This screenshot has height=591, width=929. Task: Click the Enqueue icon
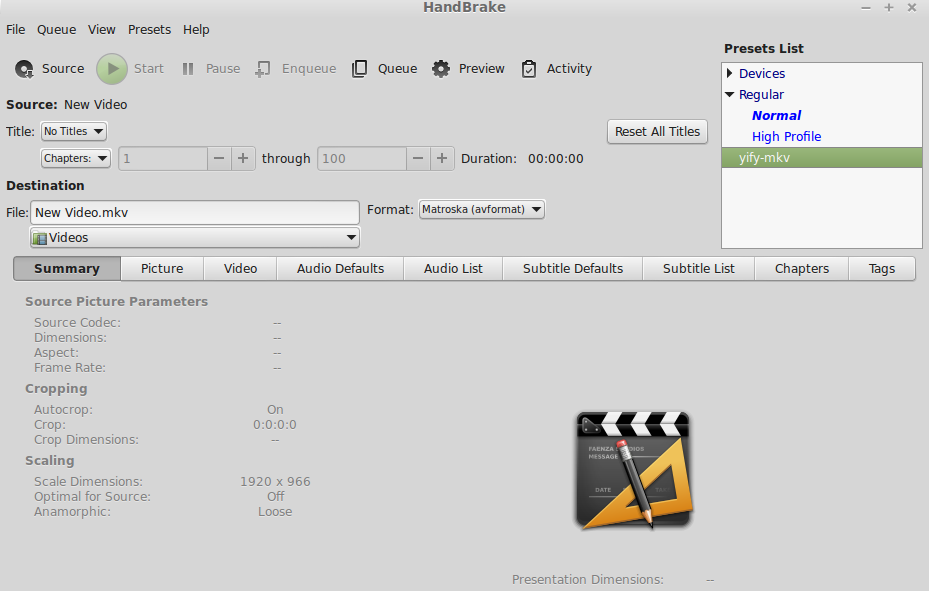[262, 69]
